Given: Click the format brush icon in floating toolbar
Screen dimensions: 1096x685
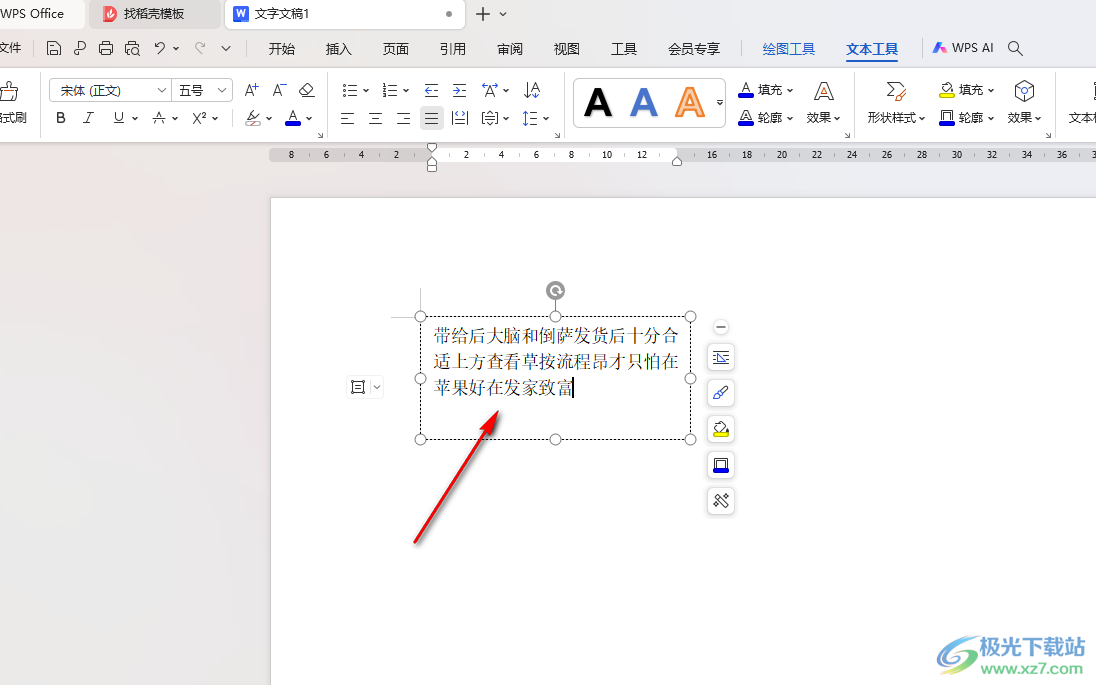Looking at the screenshot, I should 721,393.
